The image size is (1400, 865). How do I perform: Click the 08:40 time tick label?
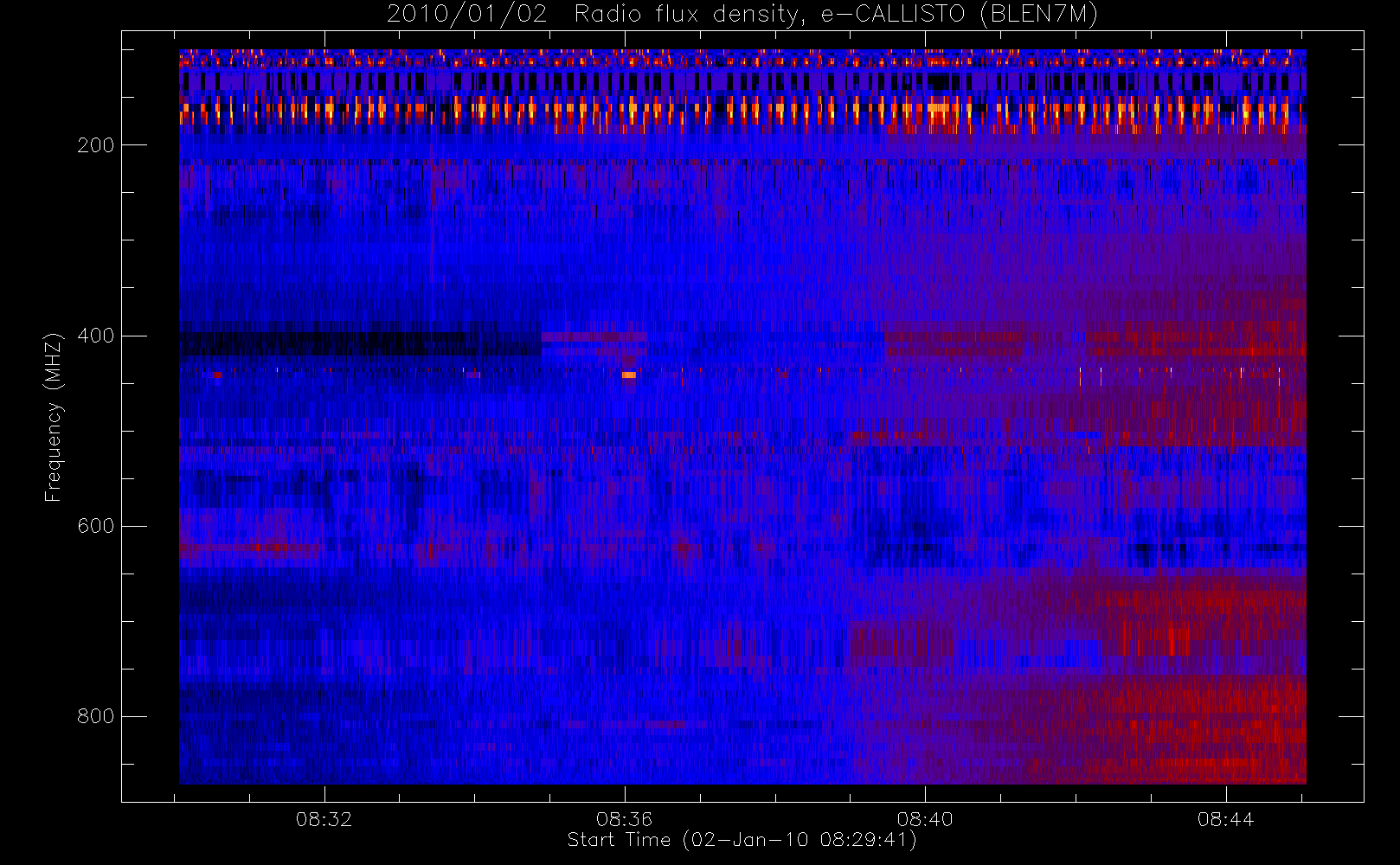(924, 819)
